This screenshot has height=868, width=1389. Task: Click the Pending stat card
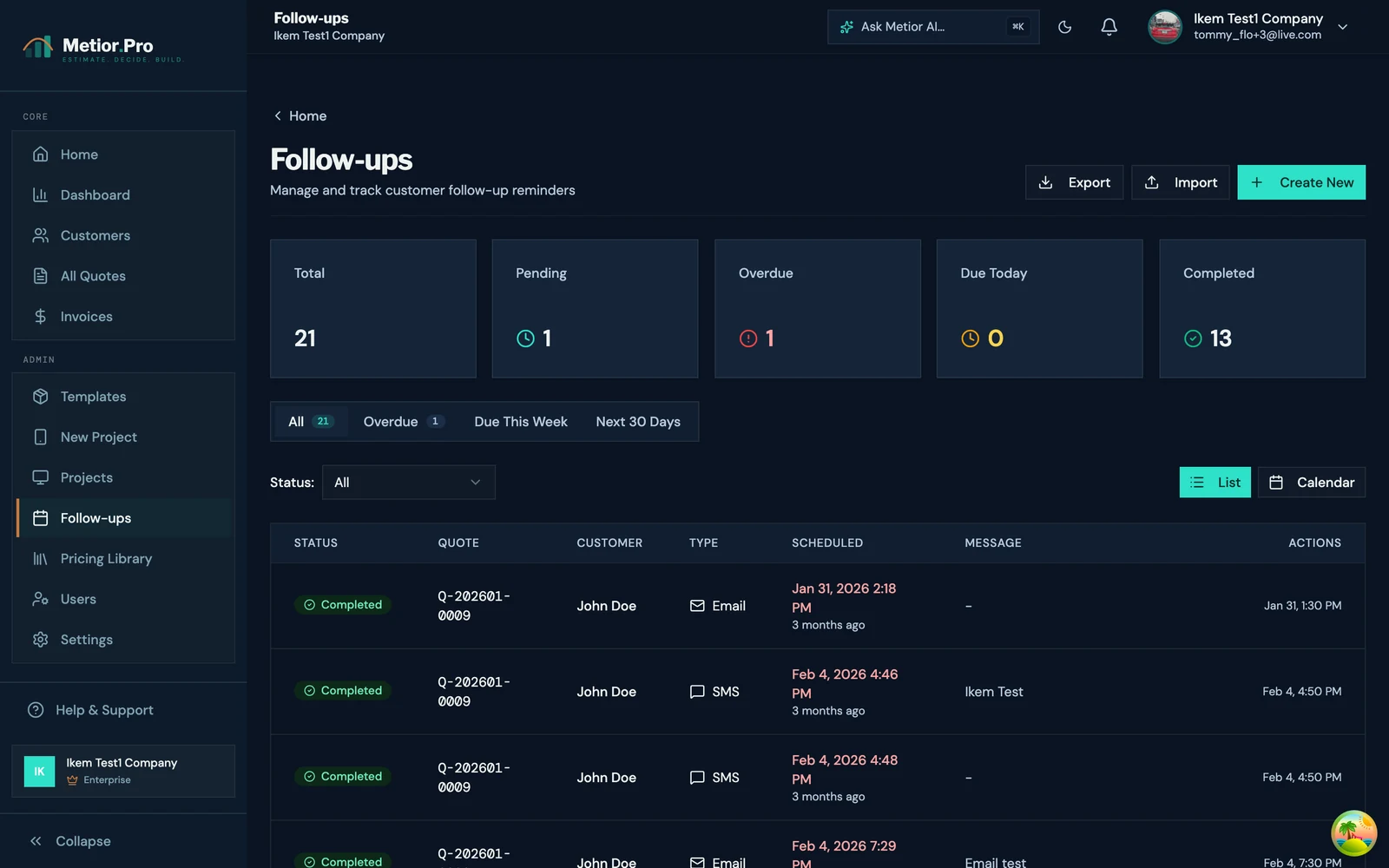[x=595, y=309]
